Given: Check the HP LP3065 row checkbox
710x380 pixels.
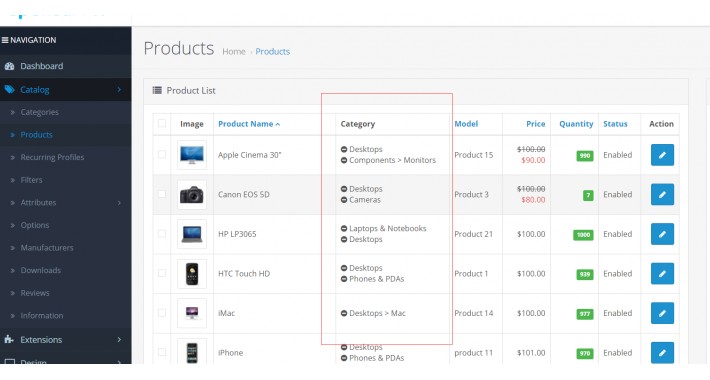Looking at the screenshot, I should [x=162, y=233].
